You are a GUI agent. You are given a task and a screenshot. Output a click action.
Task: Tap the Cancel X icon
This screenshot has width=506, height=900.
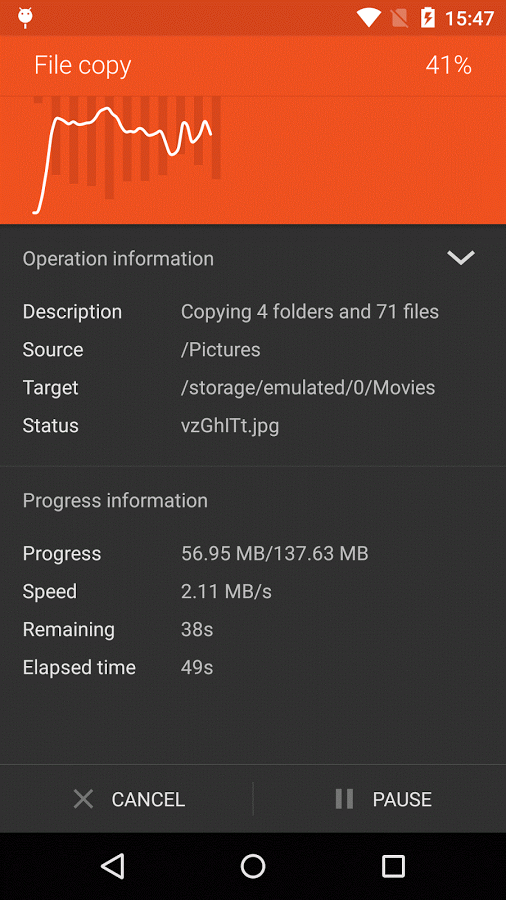click(x=84, y=799)
